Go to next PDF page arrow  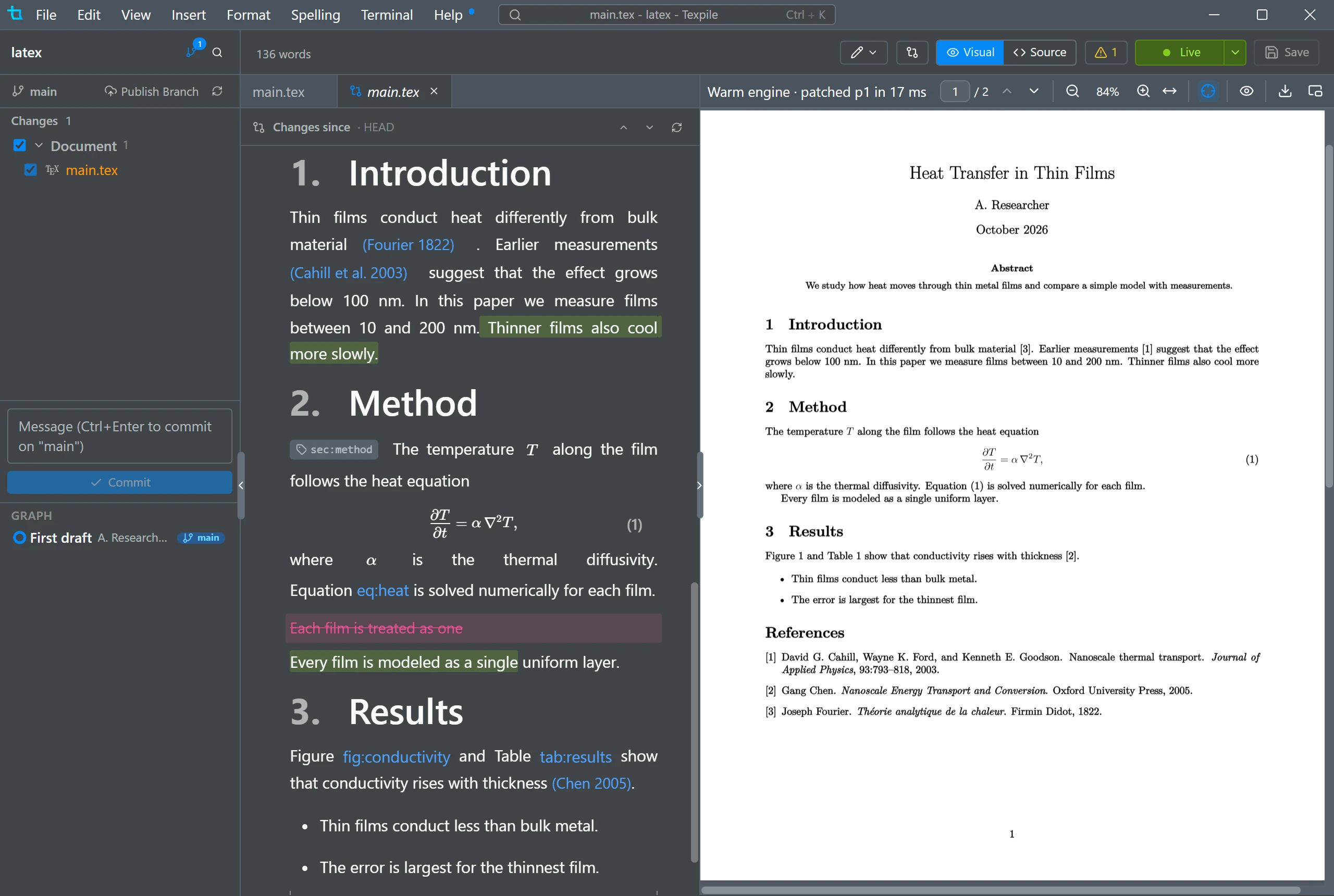[1034, 92]
